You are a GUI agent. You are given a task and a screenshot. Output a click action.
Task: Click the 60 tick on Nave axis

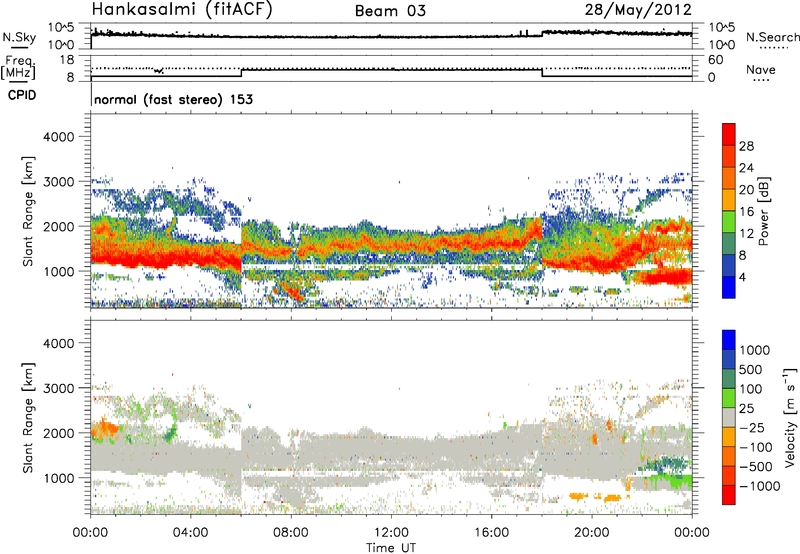tap(715, 60)
